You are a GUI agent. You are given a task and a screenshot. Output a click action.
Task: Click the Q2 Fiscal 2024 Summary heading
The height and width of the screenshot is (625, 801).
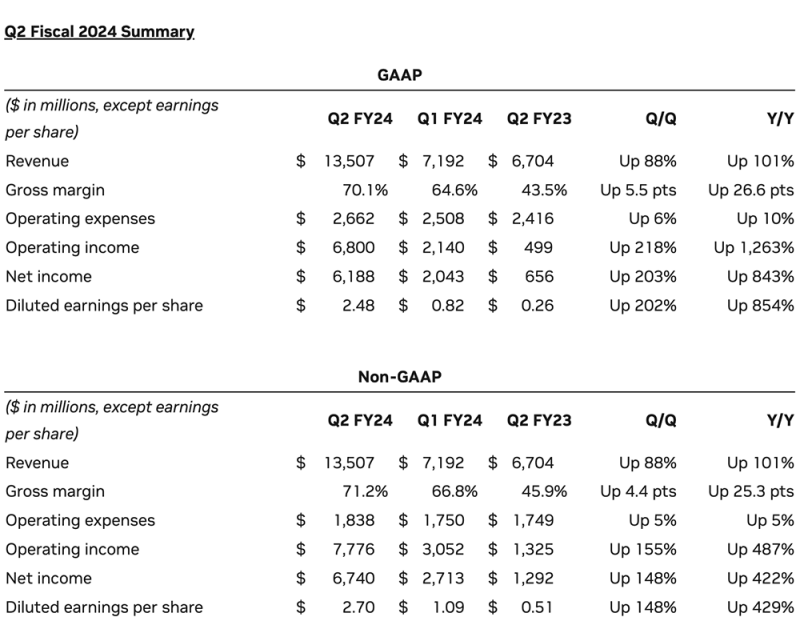click(x=99, y=31)
